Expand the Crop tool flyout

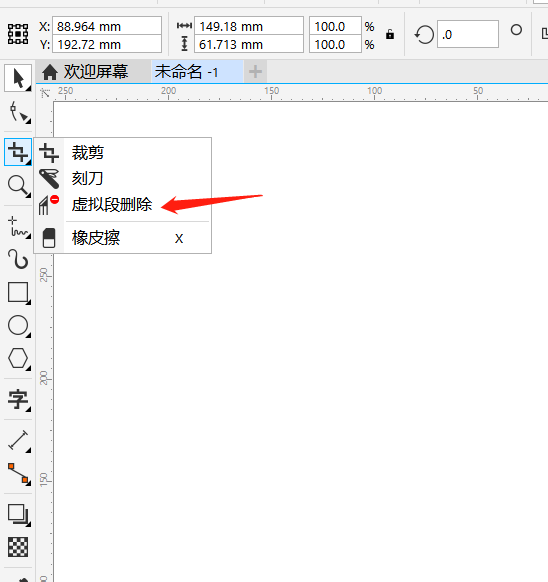(18, 152)
